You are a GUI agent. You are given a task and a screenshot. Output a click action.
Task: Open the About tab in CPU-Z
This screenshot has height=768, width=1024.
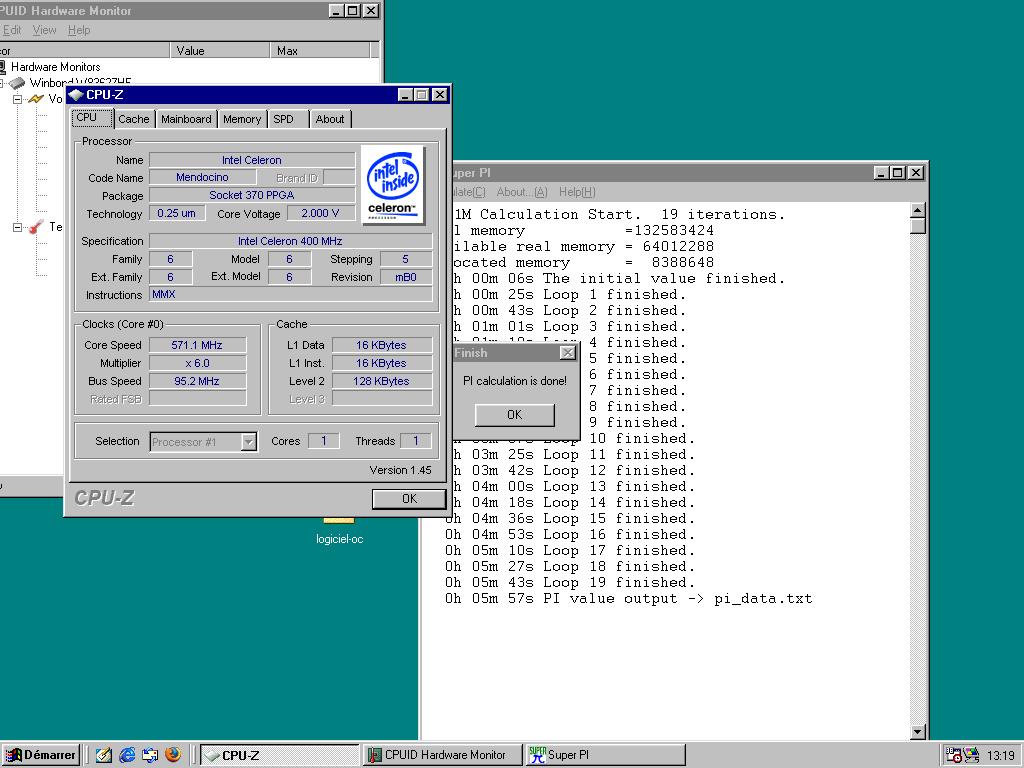coord(330,119)
